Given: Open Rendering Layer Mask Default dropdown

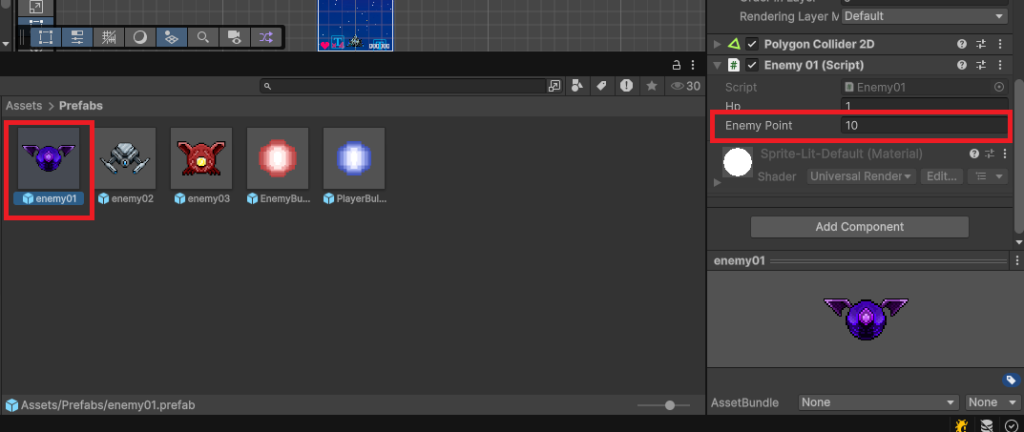Looking at the screenshot, I should pos(925,16).
